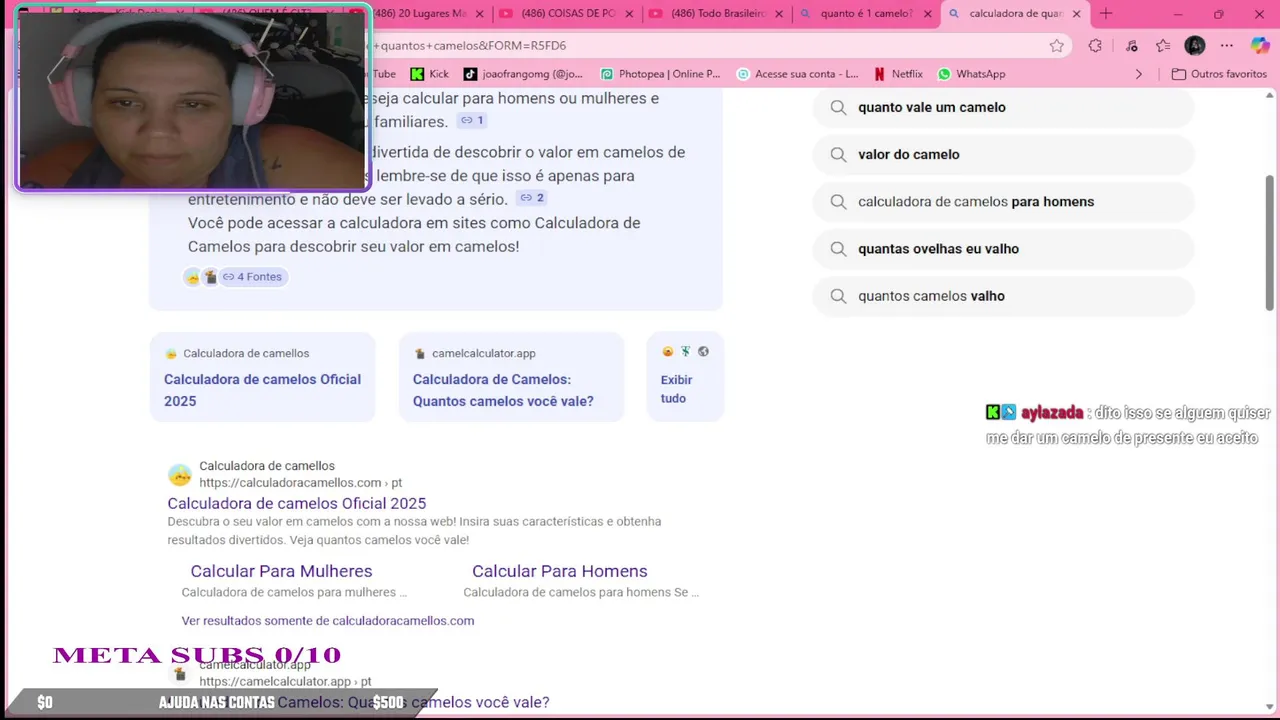Add page to favorites star icon
Screen dimensions: 1280x720
tap(1057, 45)
